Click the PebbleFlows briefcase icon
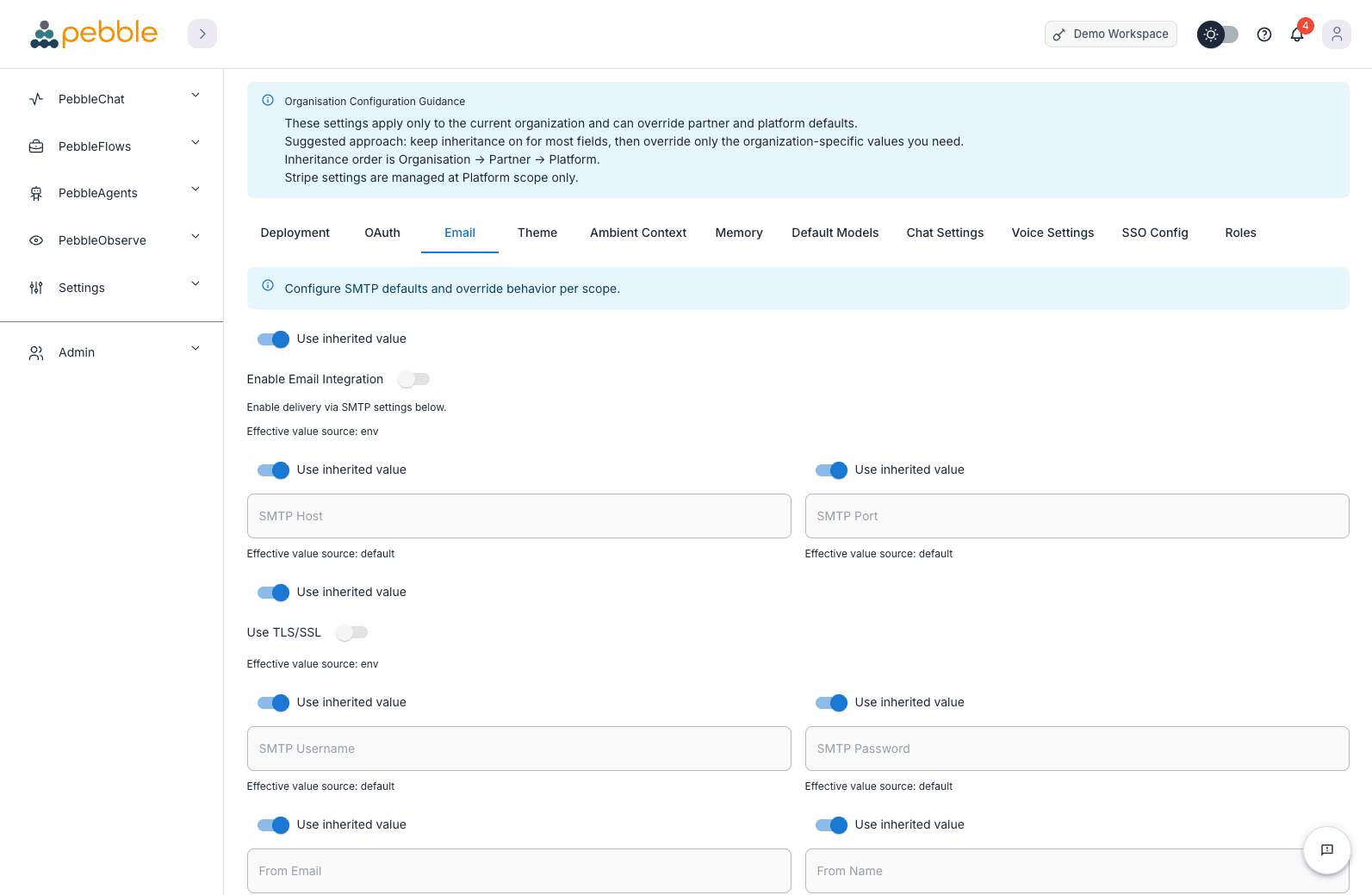The width and height of the screenshot is (1372, 895). [x=36, y=146]
